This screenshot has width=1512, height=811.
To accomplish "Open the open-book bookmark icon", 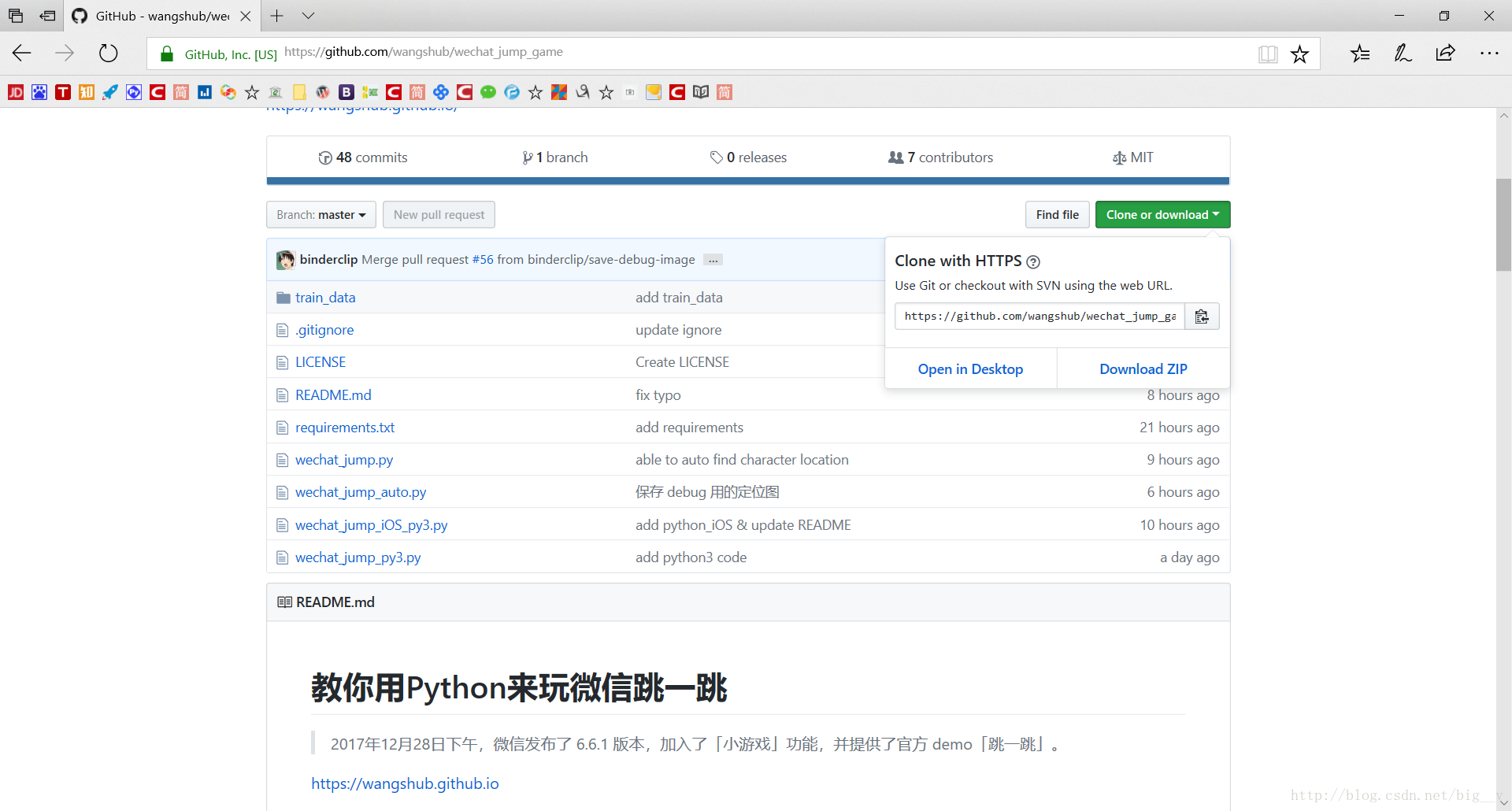I will click(701, 92).
